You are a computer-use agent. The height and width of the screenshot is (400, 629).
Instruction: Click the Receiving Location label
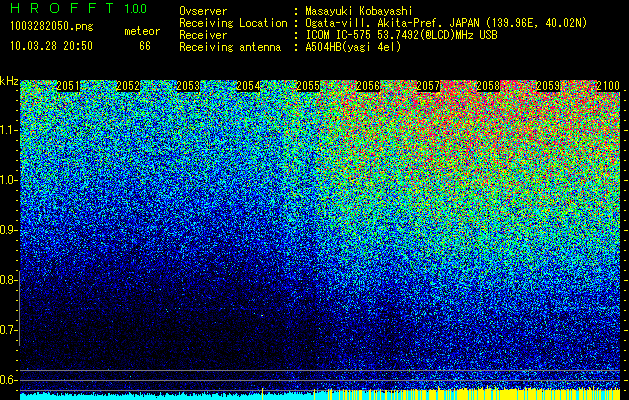(x=233, y=23)
